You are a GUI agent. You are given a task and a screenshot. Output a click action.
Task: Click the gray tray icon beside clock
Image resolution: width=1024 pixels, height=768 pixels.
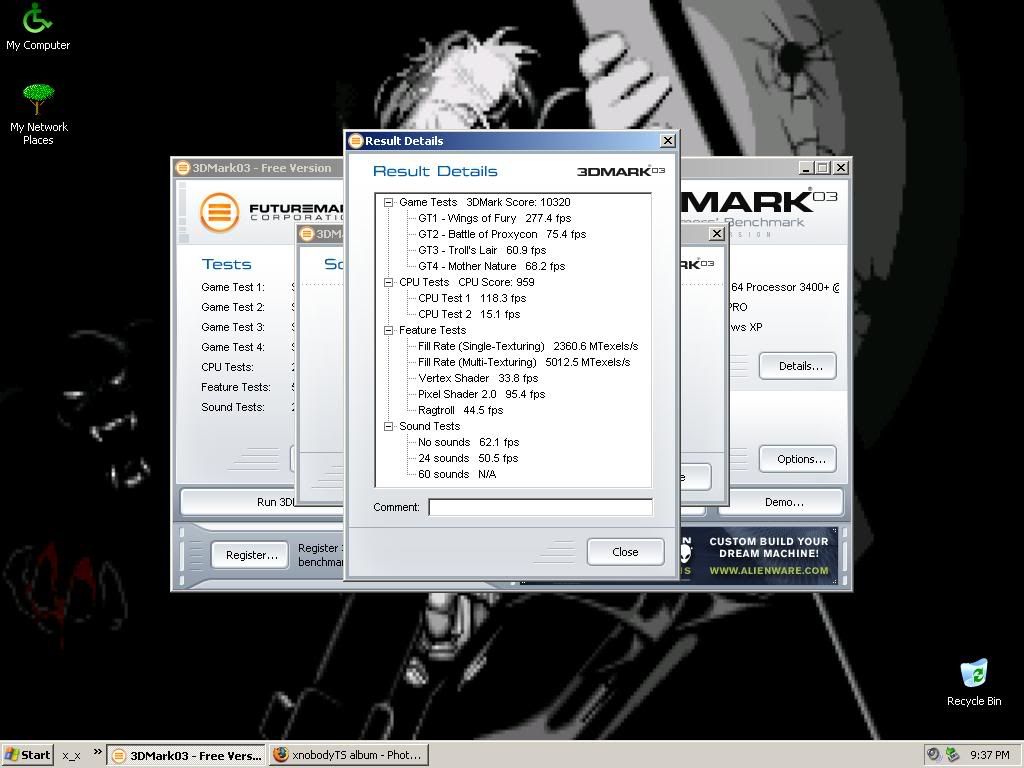pos(934,755)
